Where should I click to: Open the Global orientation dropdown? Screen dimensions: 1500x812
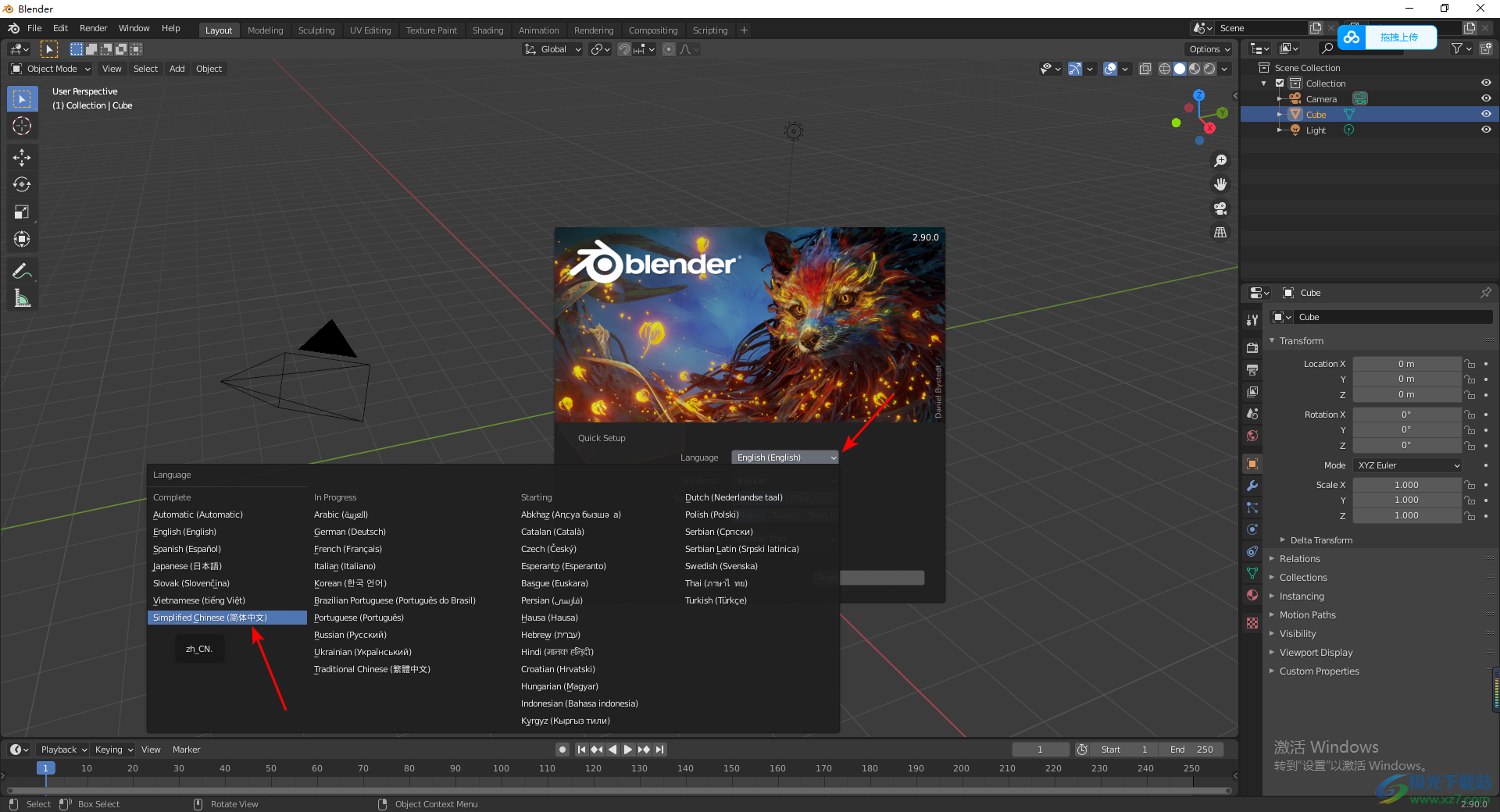tap(553, 49)
